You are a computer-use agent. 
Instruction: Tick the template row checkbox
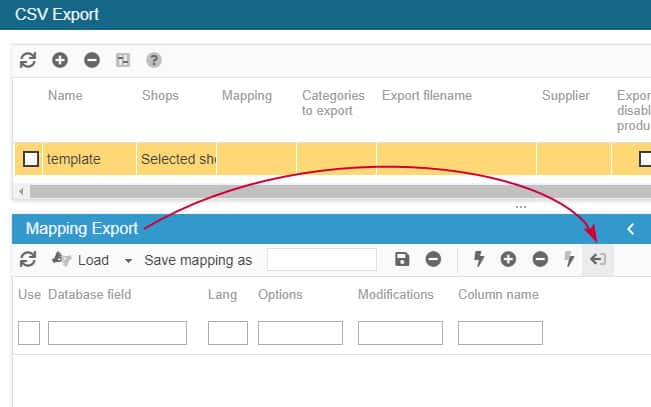[31, 159]
